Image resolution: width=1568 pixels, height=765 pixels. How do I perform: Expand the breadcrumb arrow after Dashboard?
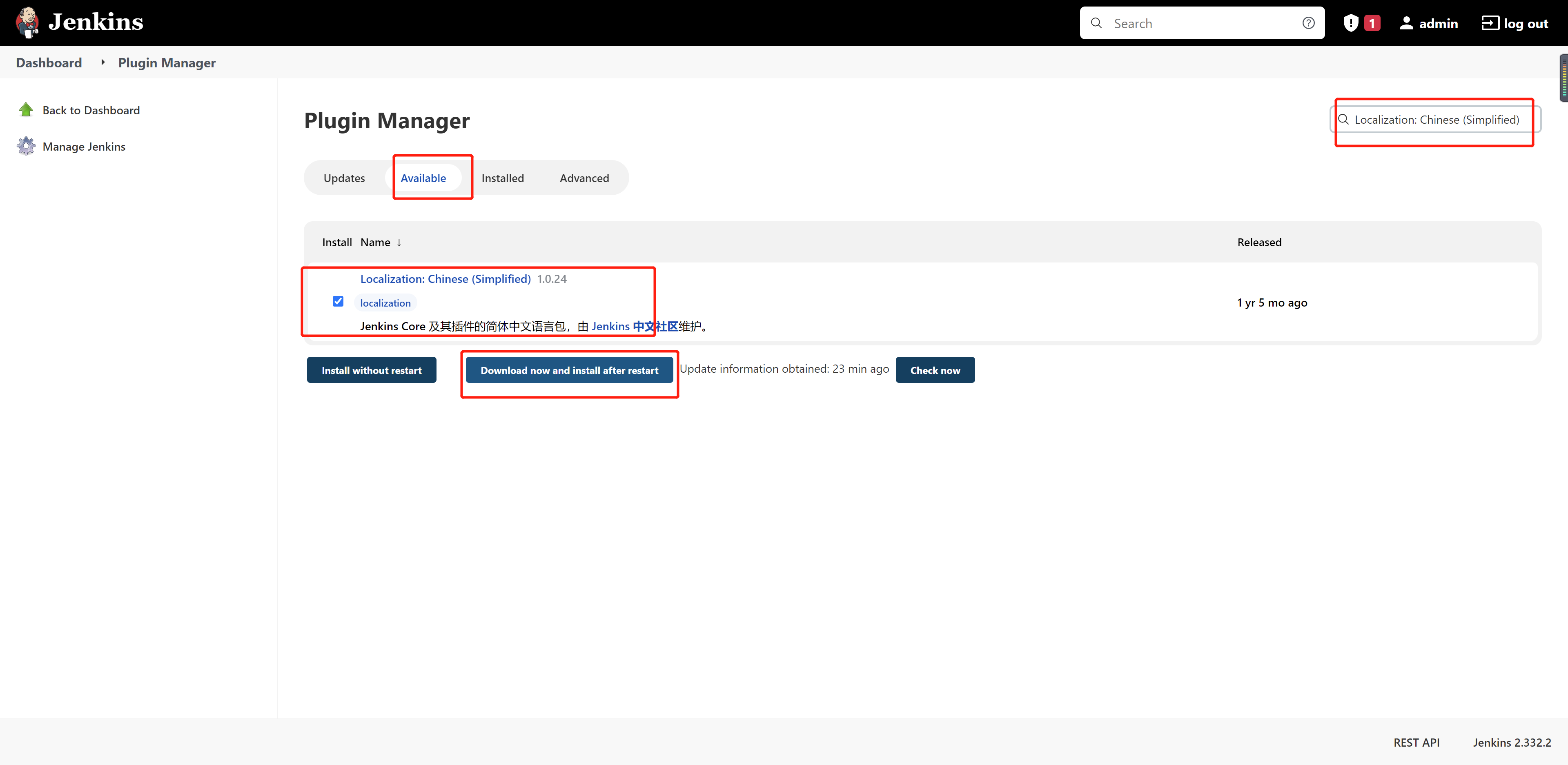coord(102,63)
